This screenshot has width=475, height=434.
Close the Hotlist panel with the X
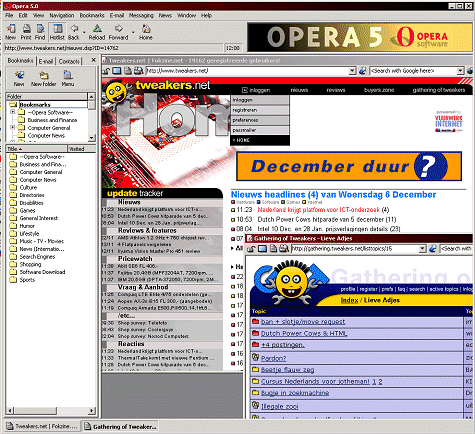coord(94,60)
